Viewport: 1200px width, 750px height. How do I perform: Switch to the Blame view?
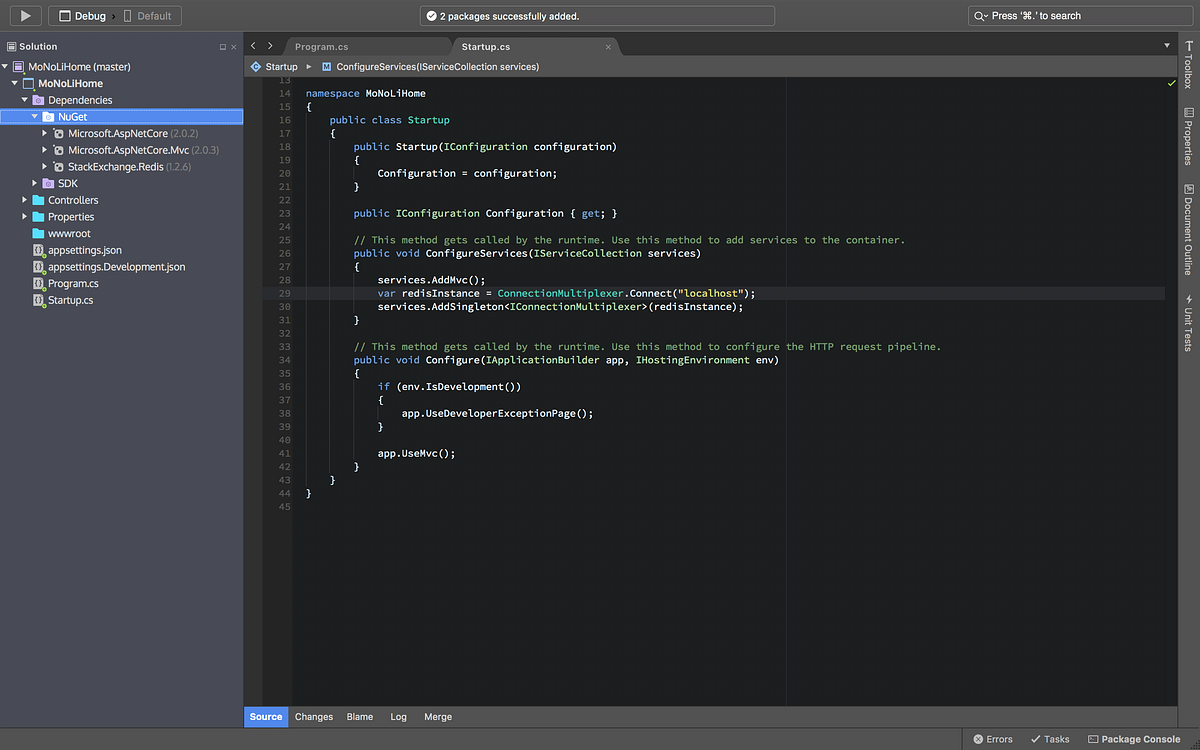[x=359, y=716]
